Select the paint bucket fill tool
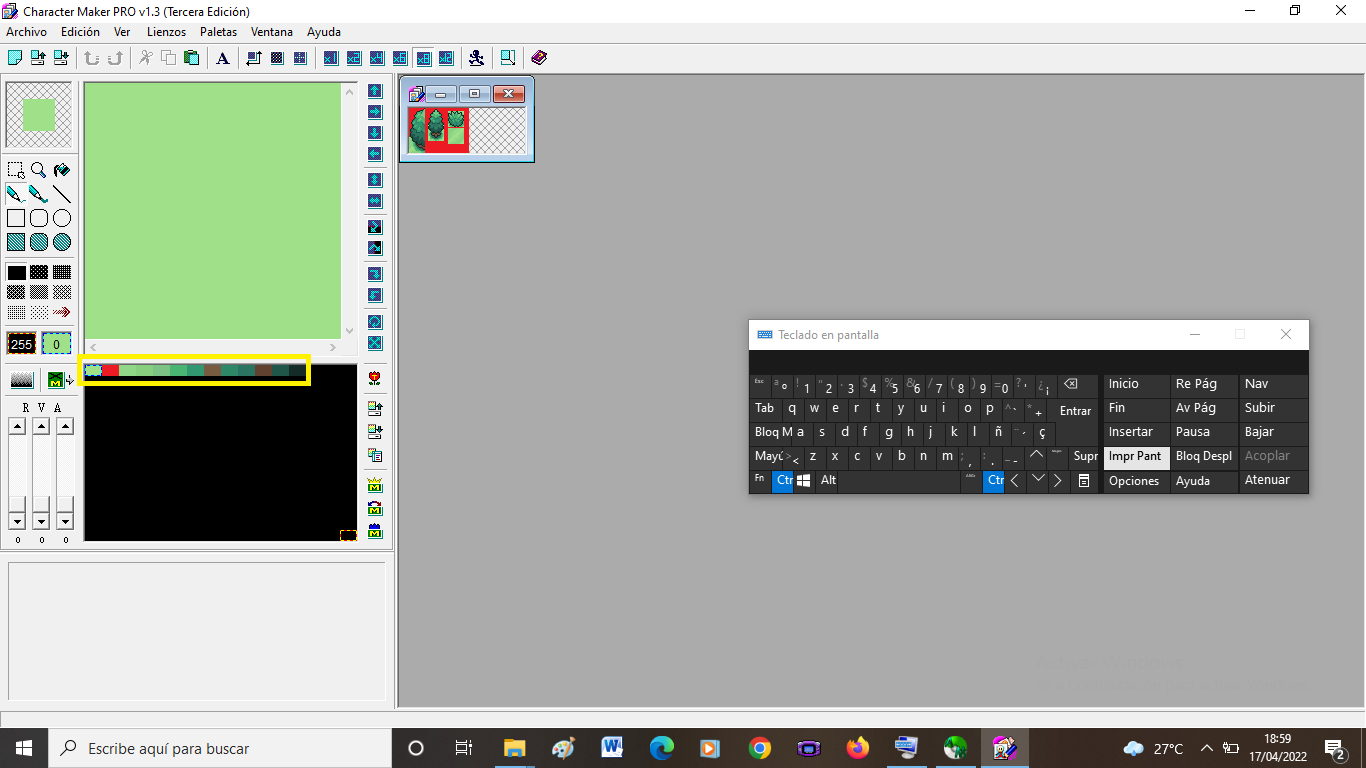1366x768 pixels. [62, 170]
